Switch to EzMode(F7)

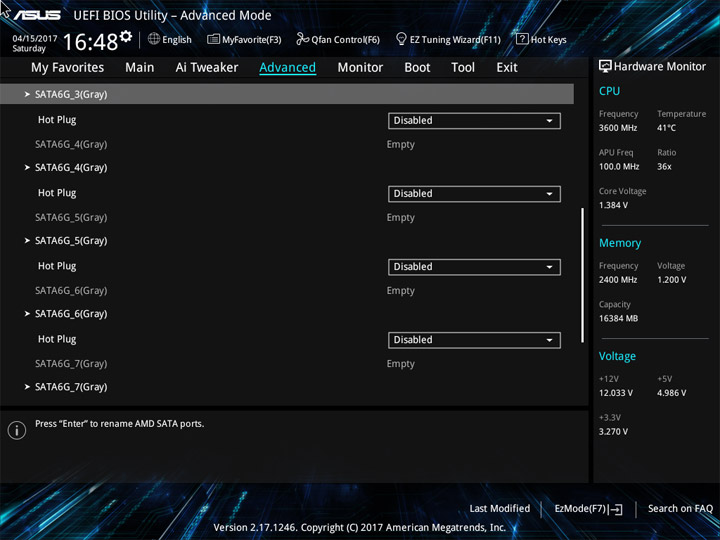tap(588, 509)
